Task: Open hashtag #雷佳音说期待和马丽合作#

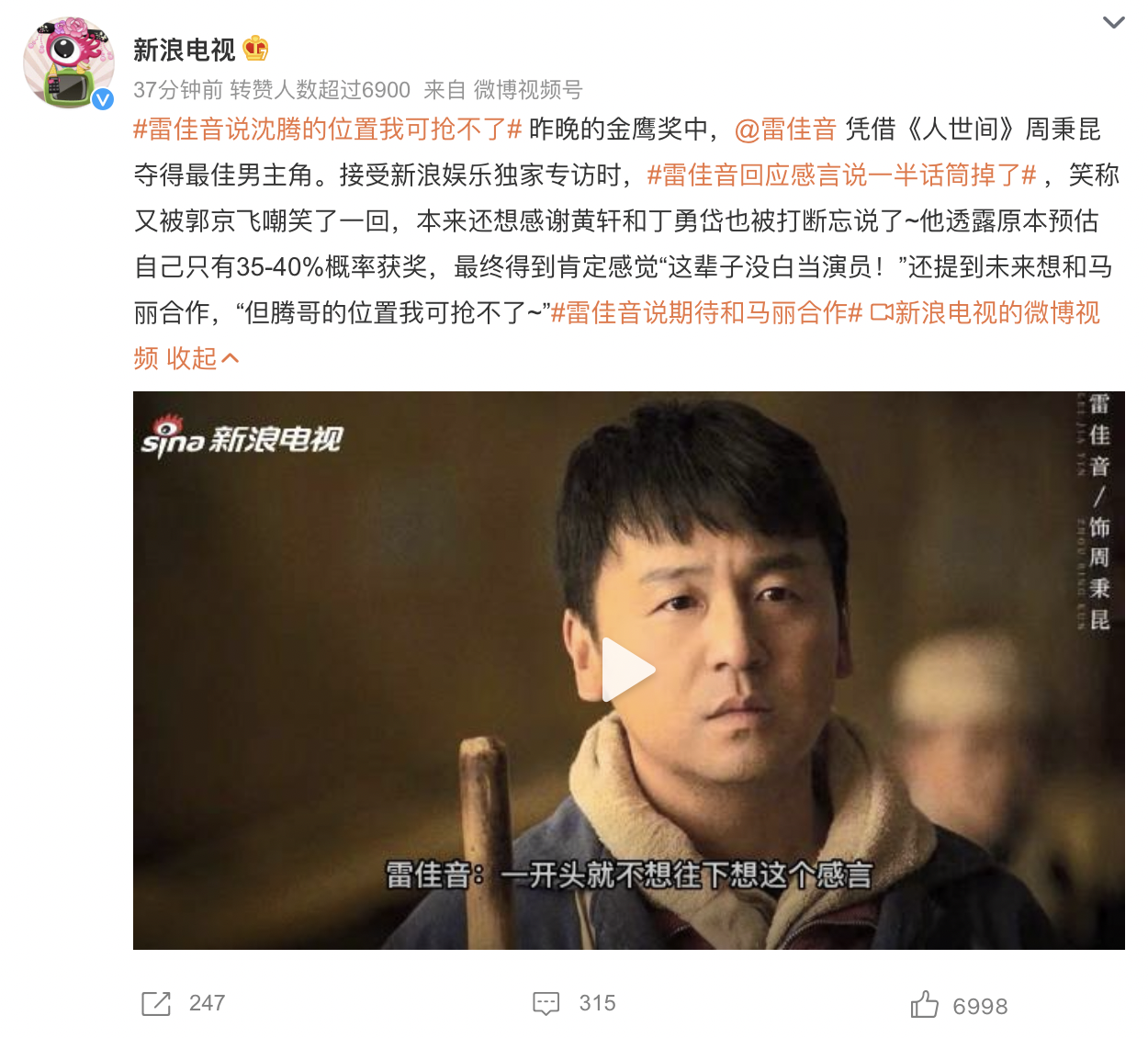Action: tap(706, 313)
